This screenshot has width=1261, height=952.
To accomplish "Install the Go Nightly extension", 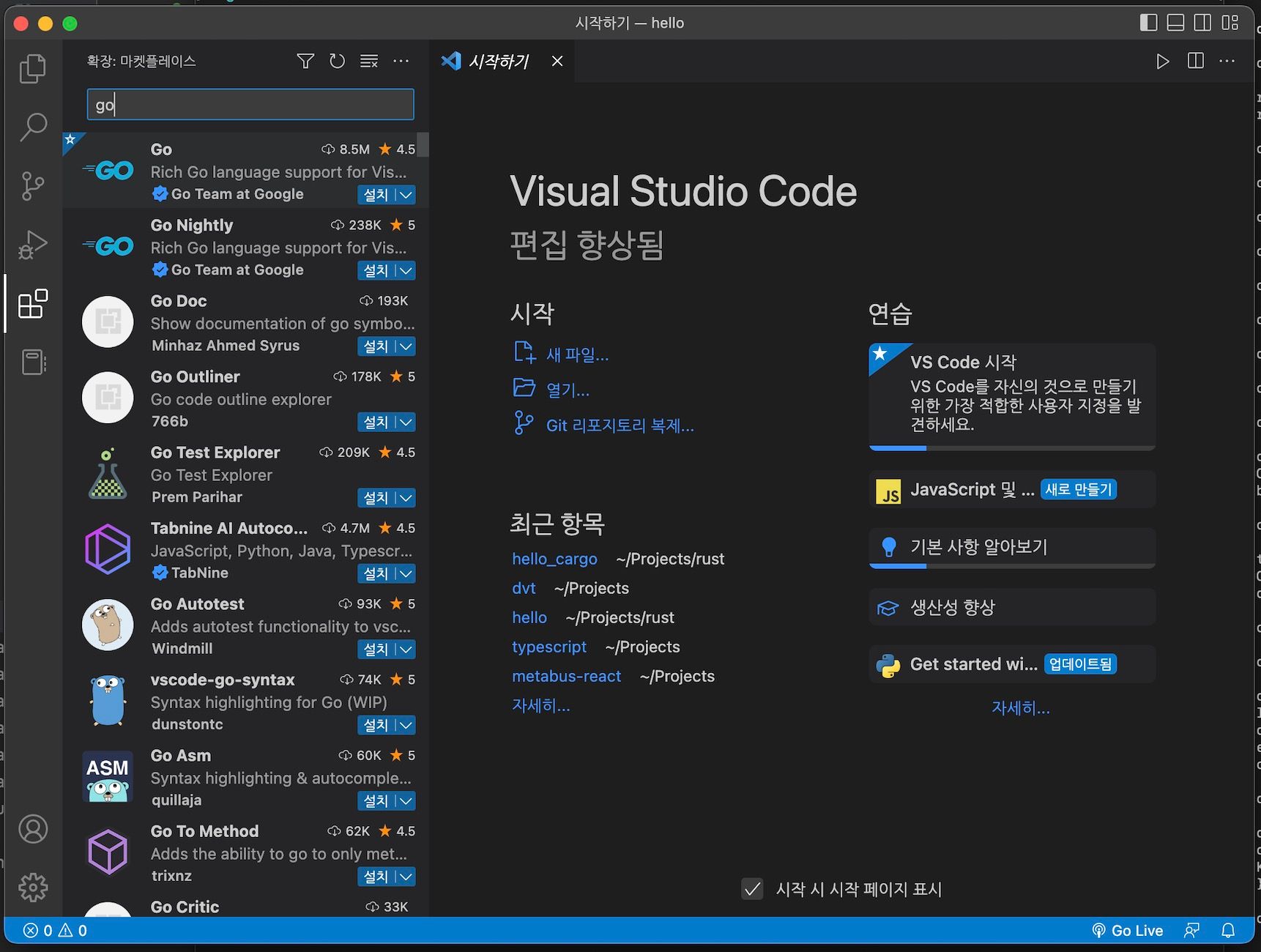I will click(x=376, y=271).
